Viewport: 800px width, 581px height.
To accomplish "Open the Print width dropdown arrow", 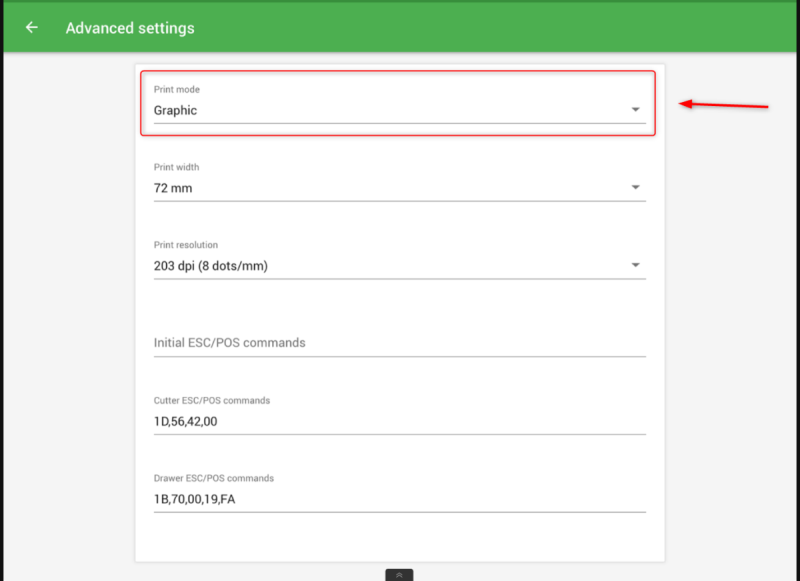I will pos(635,187).
